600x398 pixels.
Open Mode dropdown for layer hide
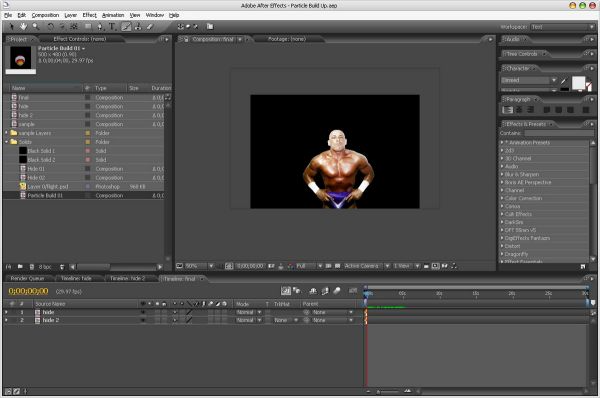[249, 312]
